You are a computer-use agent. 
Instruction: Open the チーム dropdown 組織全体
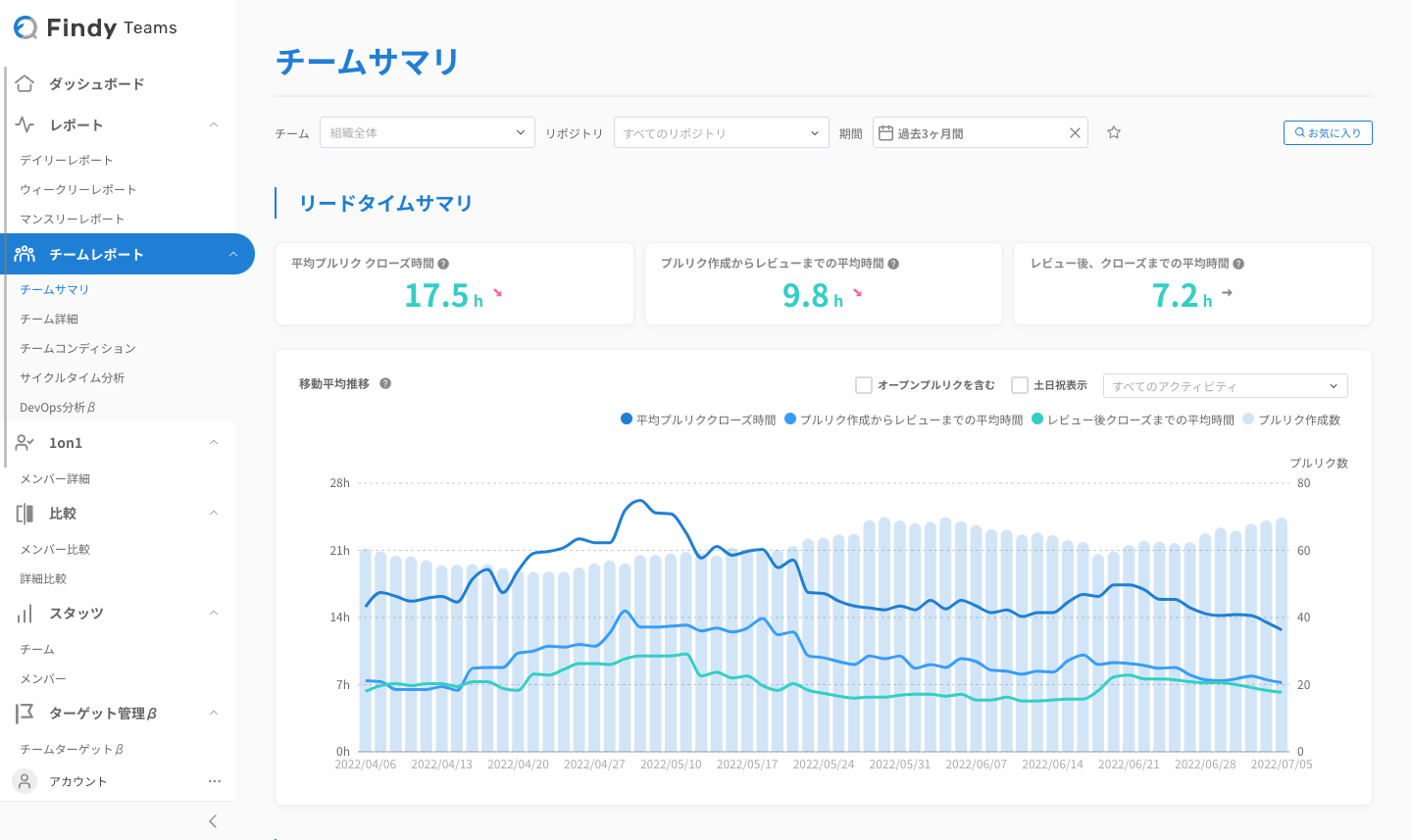[x=428, y=132]
